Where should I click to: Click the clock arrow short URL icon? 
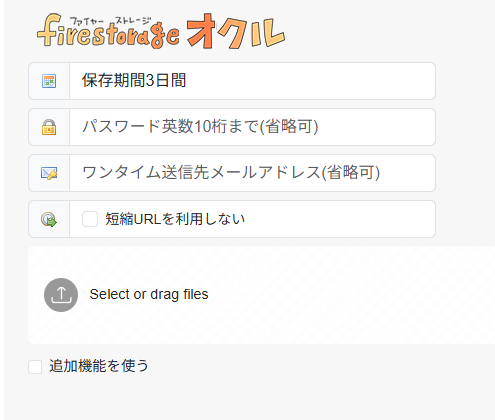49,219
